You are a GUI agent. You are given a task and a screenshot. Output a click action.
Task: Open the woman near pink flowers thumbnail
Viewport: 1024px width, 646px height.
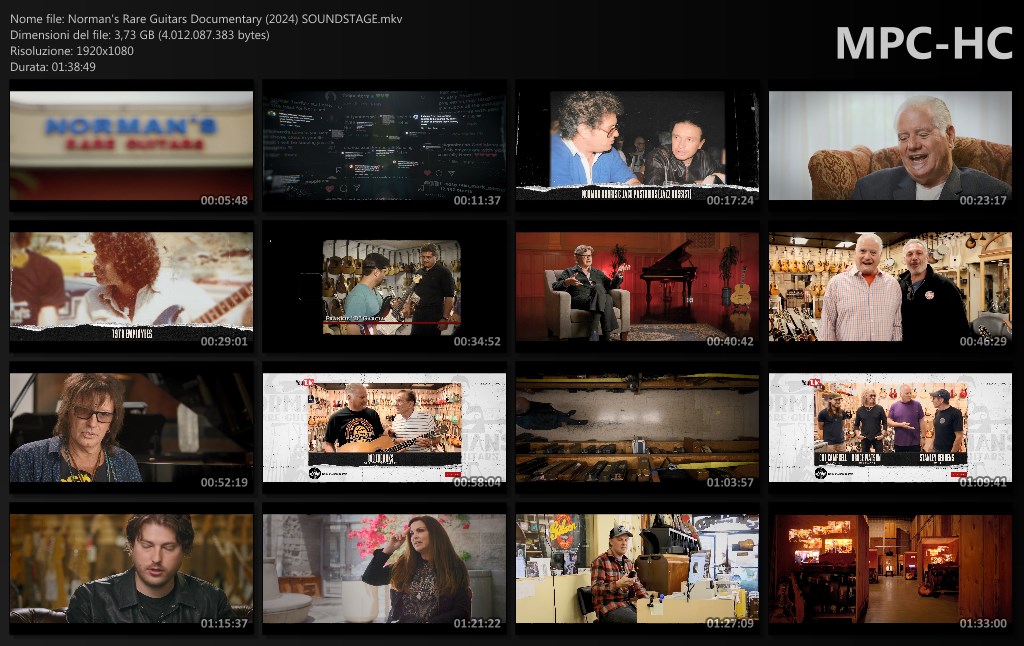click(384, 569)
